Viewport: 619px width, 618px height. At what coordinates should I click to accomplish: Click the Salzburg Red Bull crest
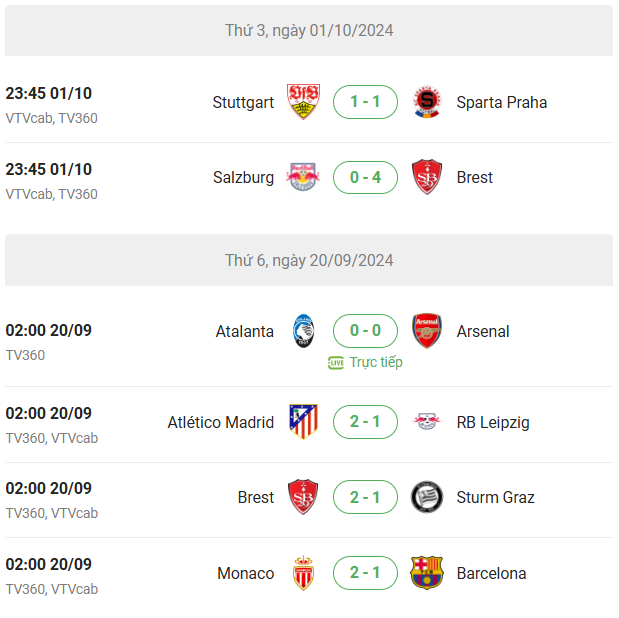[x=303, y=177]
